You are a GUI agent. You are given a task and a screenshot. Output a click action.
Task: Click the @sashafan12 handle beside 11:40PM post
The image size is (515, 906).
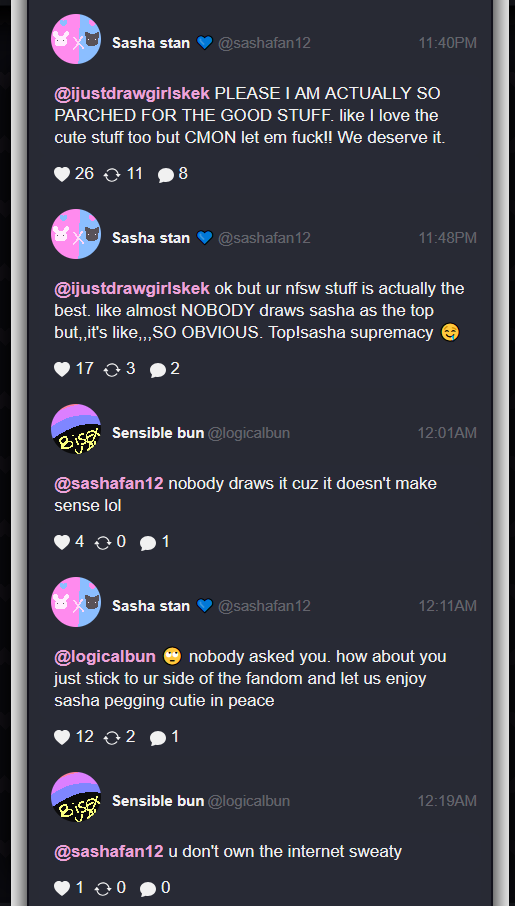(264, 43)
